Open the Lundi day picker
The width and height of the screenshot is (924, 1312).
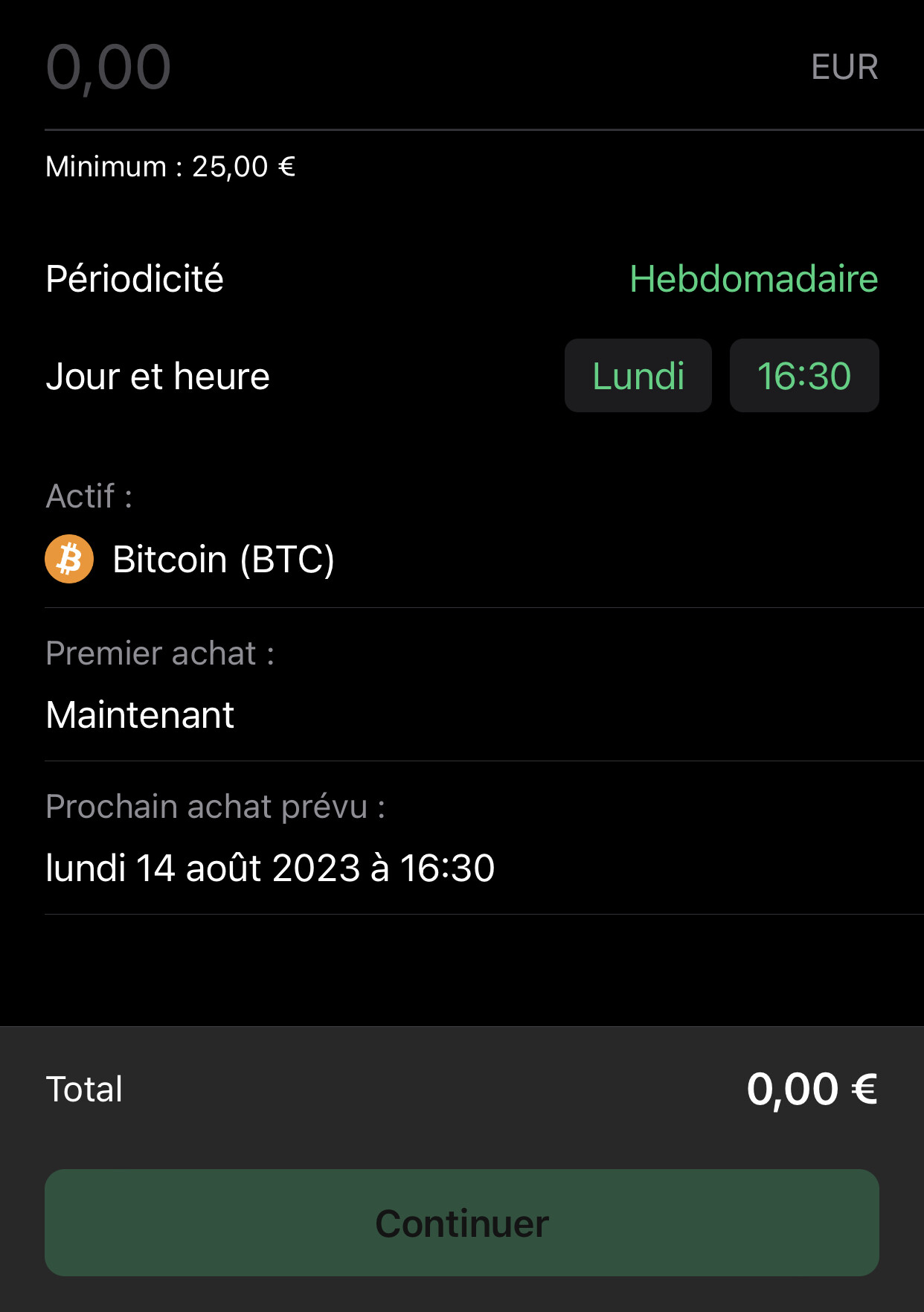point(638,376)
